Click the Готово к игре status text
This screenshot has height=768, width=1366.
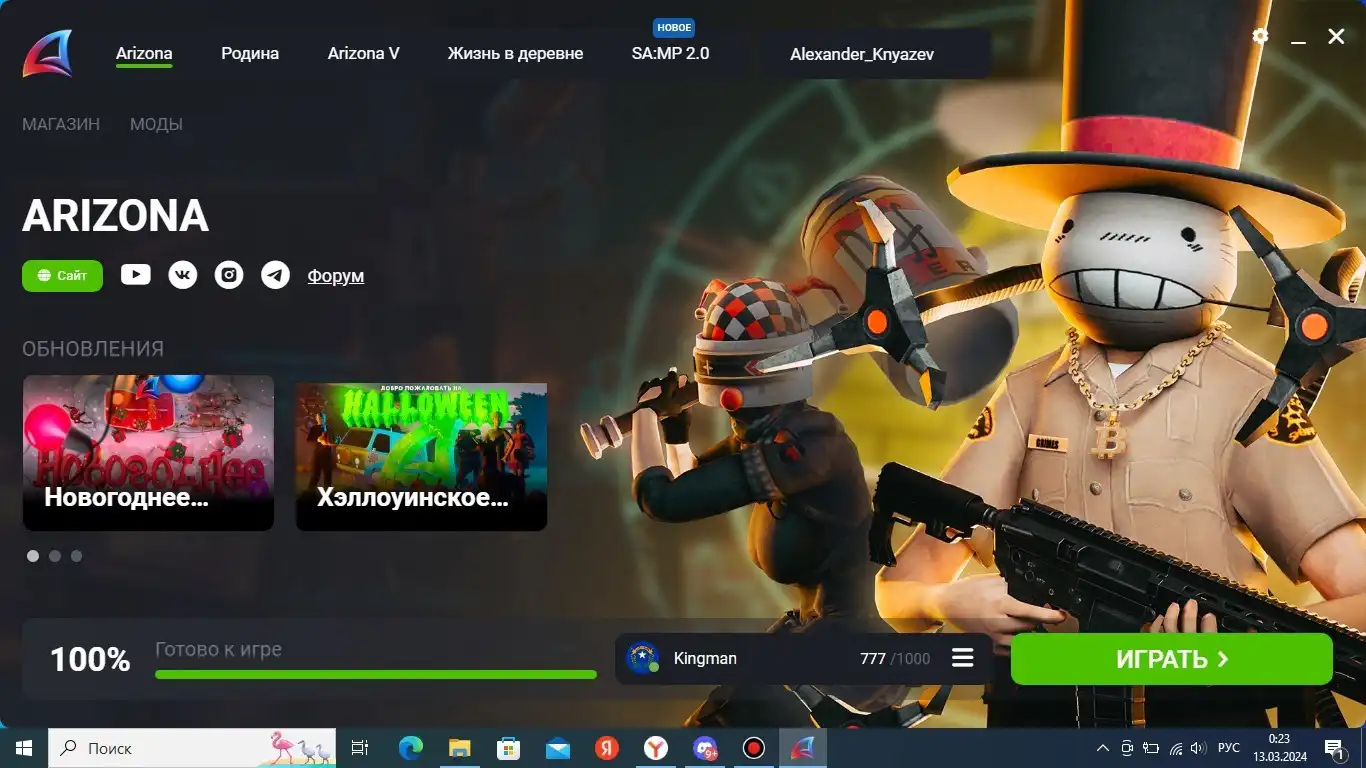[218, 649]
